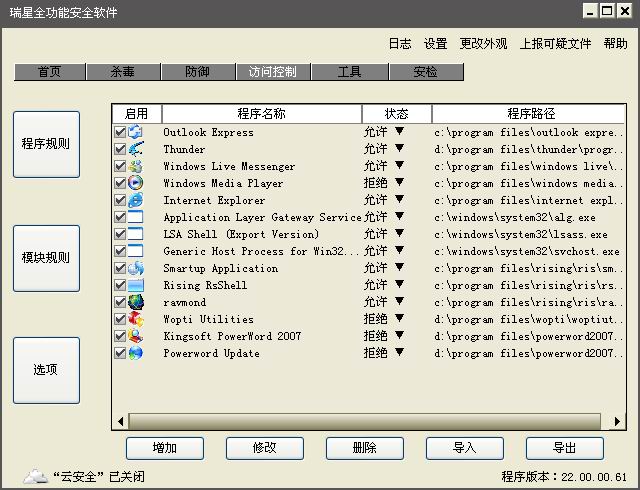Open the 工具 tab
640x490 pixels.
350,72
